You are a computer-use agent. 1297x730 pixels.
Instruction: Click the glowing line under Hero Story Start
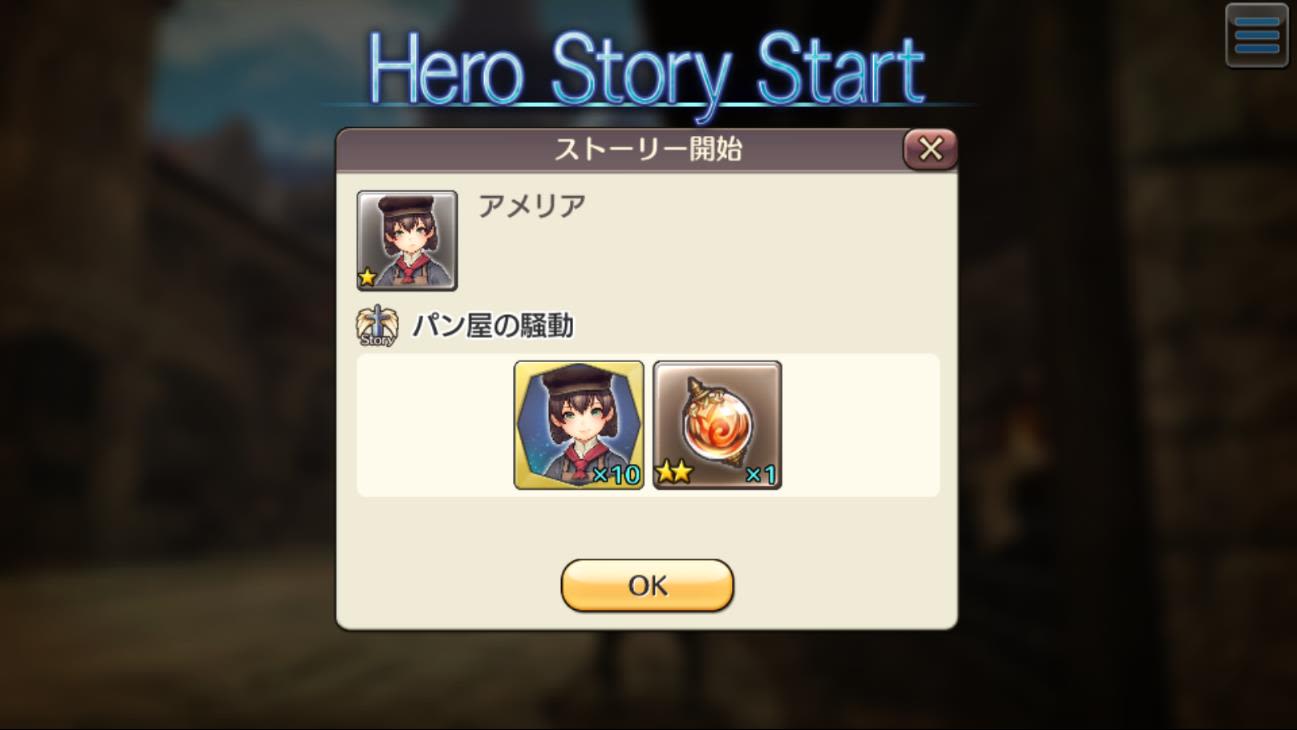pos(646,104)
